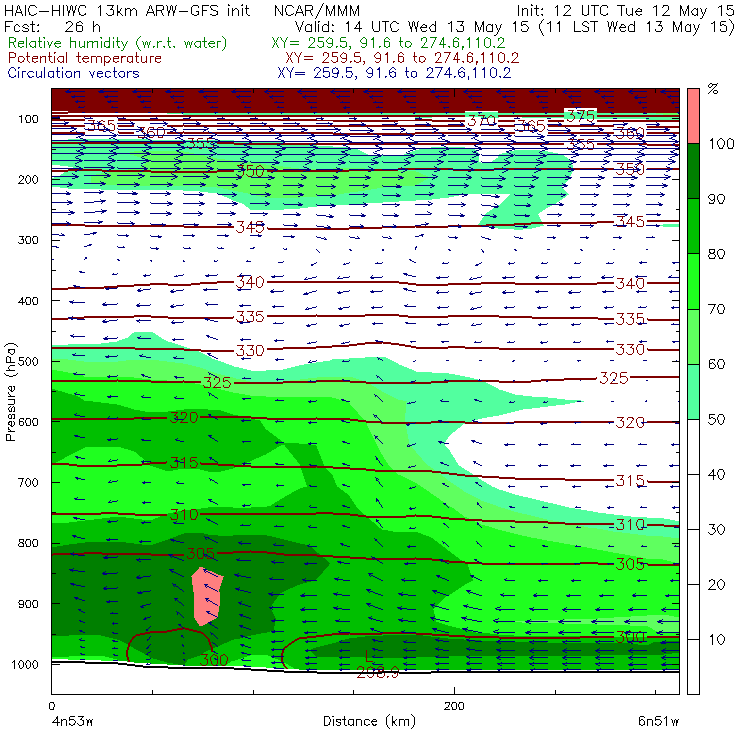Click the '600' pressure axis tick label
This screenshot has height=740, width=740.
pos(28,422)
